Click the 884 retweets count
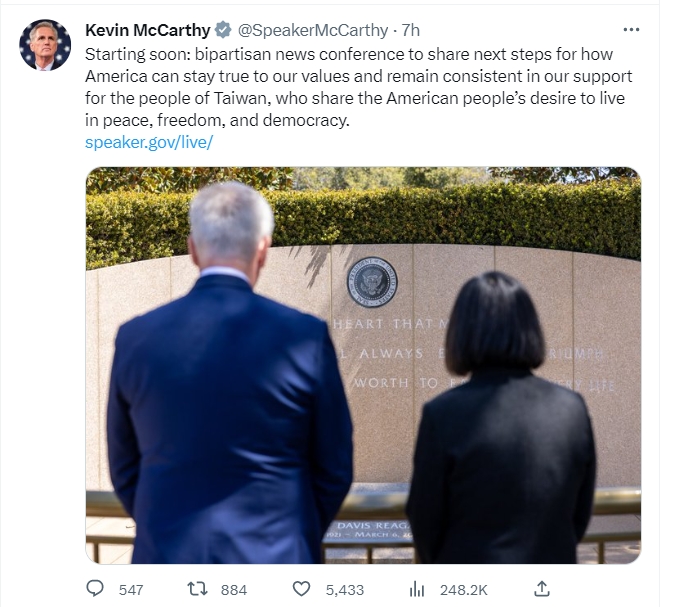The width and height of the screenshot is (687, 607). (234, 590)
